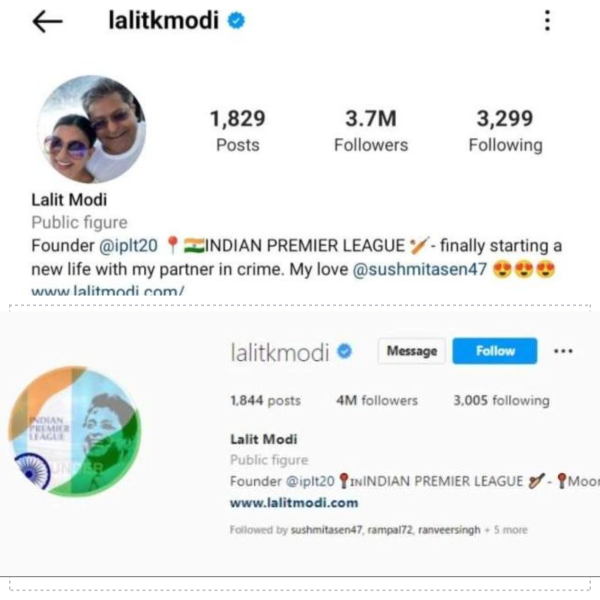This screenshot has width=600, height=600.
Task: Click the Message button
Action: 412,351
